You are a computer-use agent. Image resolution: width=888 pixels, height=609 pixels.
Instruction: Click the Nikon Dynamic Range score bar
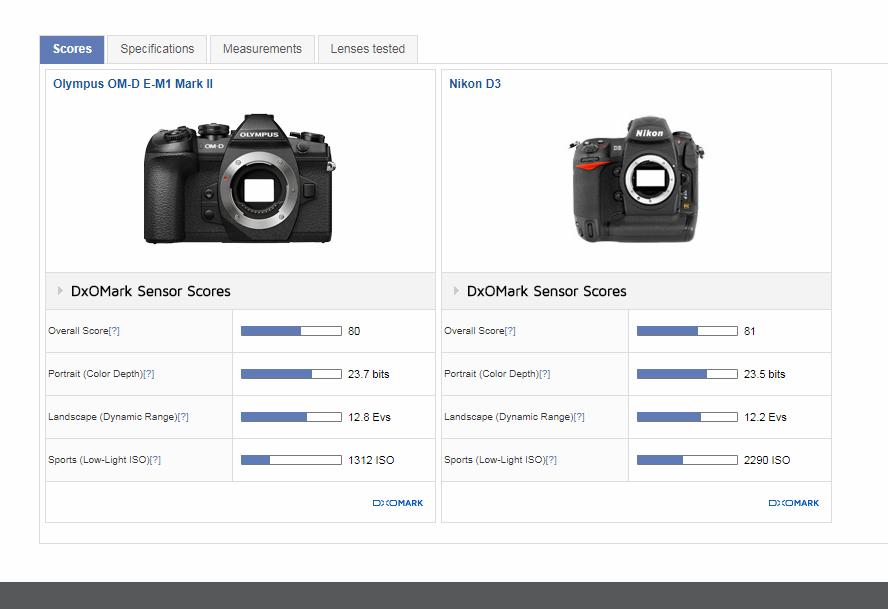point(687,417)
